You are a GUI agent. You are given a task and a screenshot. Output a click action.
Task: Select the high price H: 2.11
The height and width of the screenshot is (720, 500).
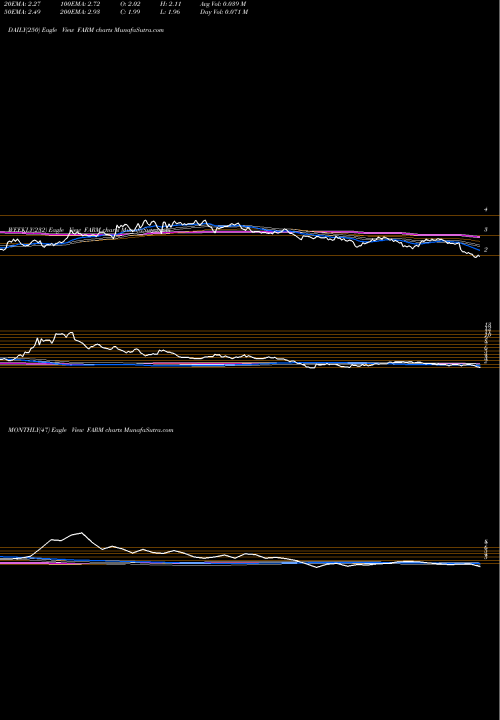[170, 4]
